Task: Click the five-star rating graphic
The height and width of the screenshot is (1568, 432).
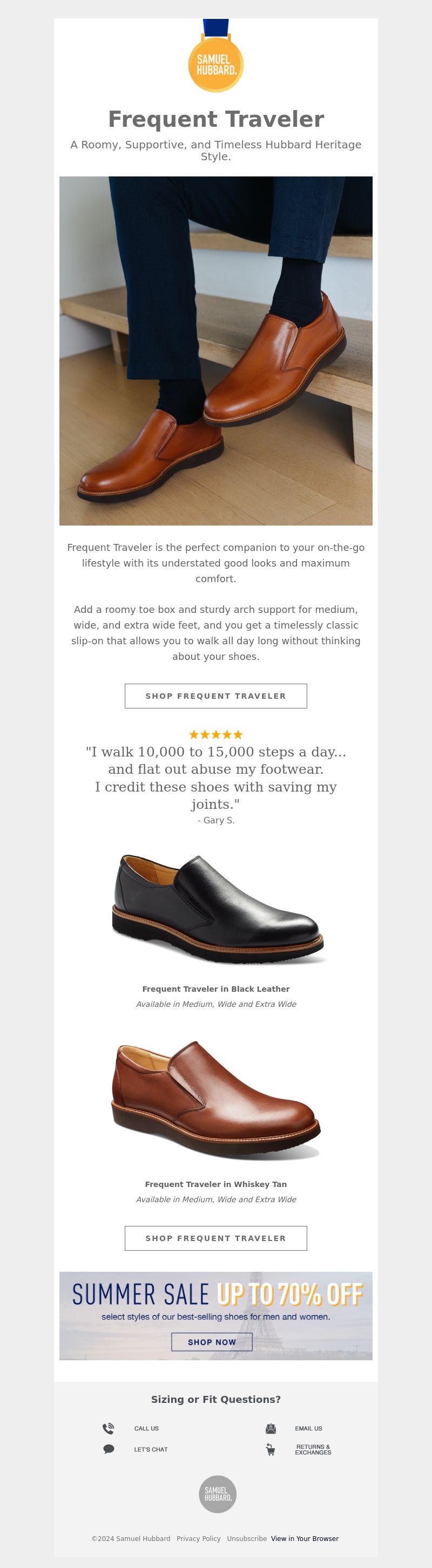Action: 215,734
